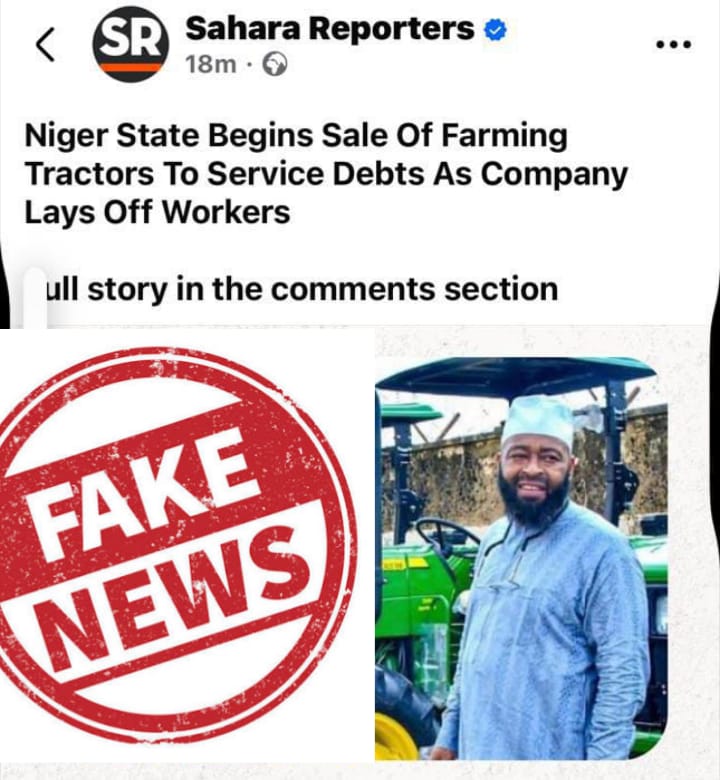The image size is (720, 780).
Task: Open the red Fake News stamp image
Action: [x=179, y=545]
